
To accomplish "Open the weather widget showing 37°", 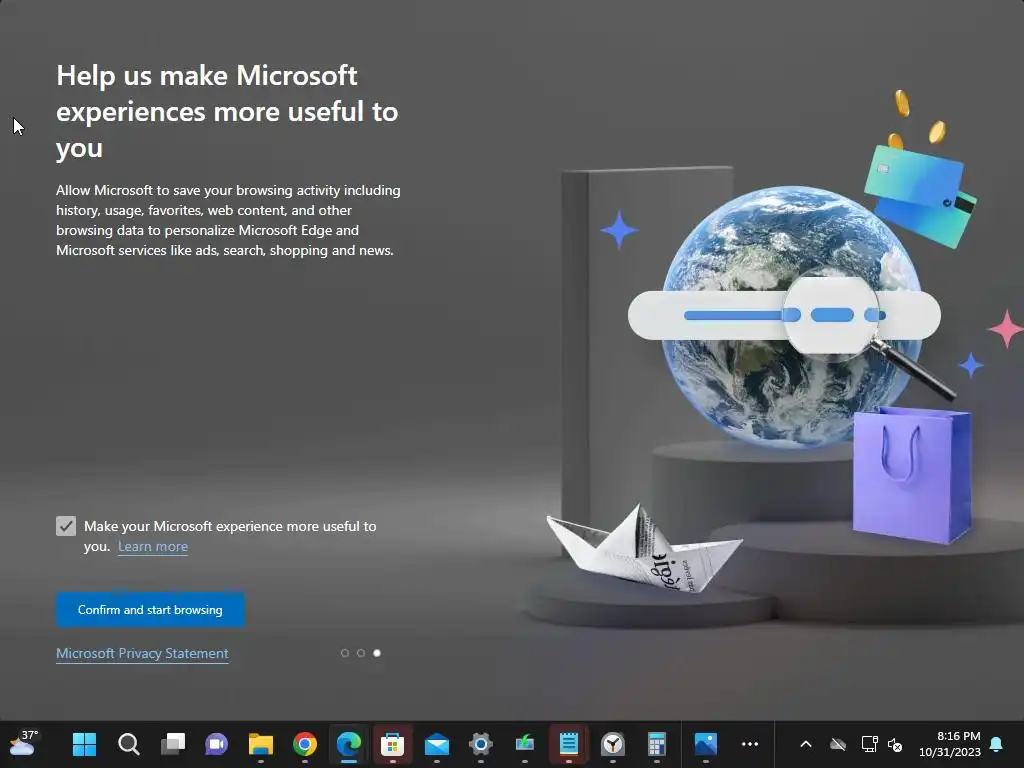I will tap(24, 743).
